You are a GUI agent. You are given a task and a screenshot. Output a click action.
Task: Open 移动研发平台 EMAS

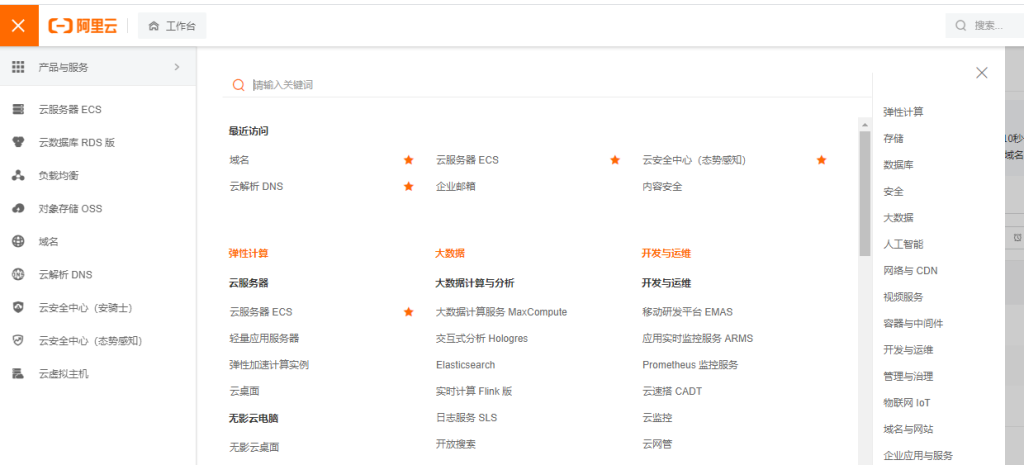(x=688, y=312)
